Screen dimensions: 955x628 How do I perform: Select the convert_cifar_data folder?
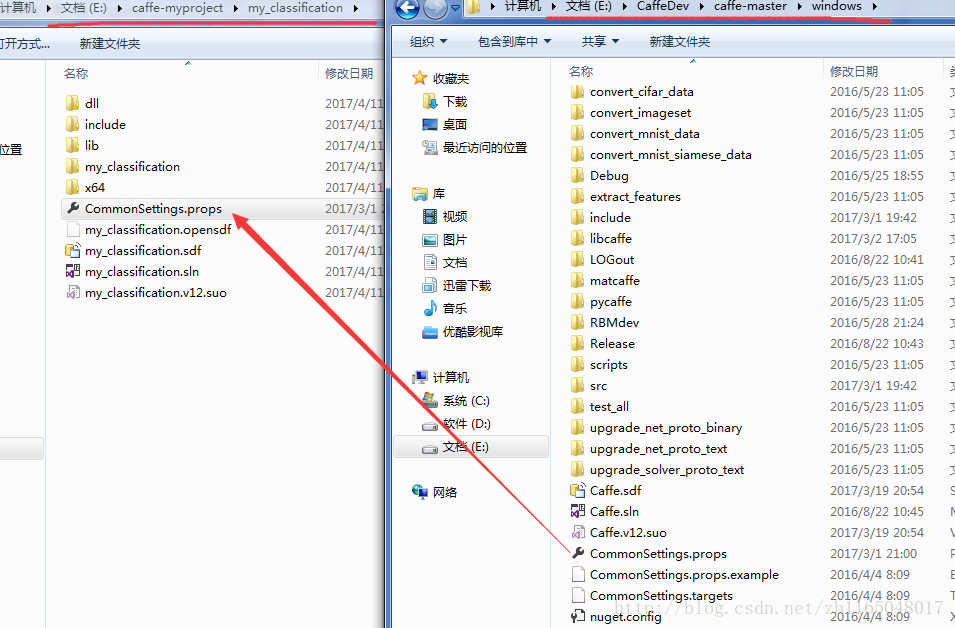(641, 91)
